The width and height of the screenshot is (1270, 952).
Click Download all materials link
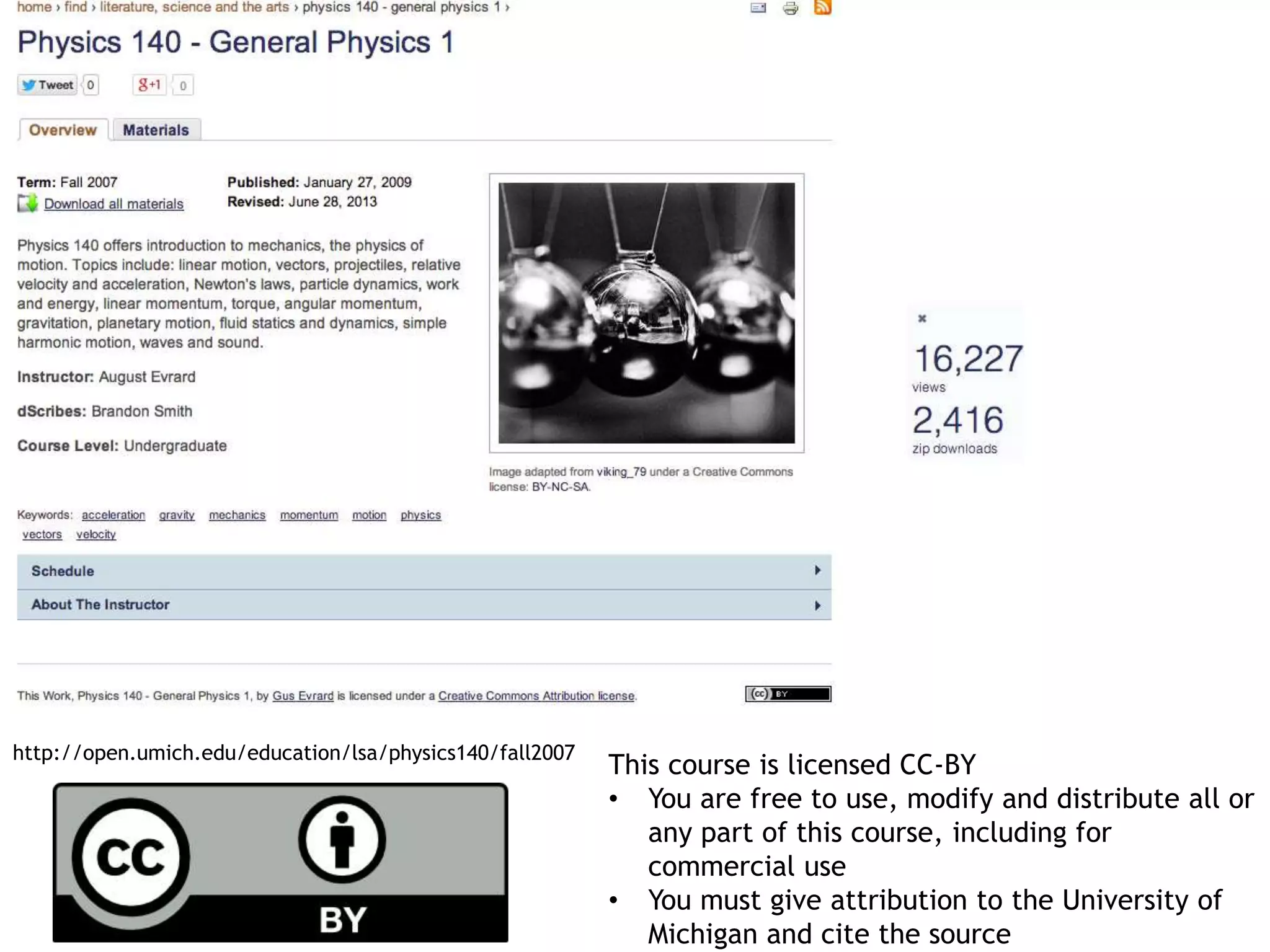pos(113,204)
